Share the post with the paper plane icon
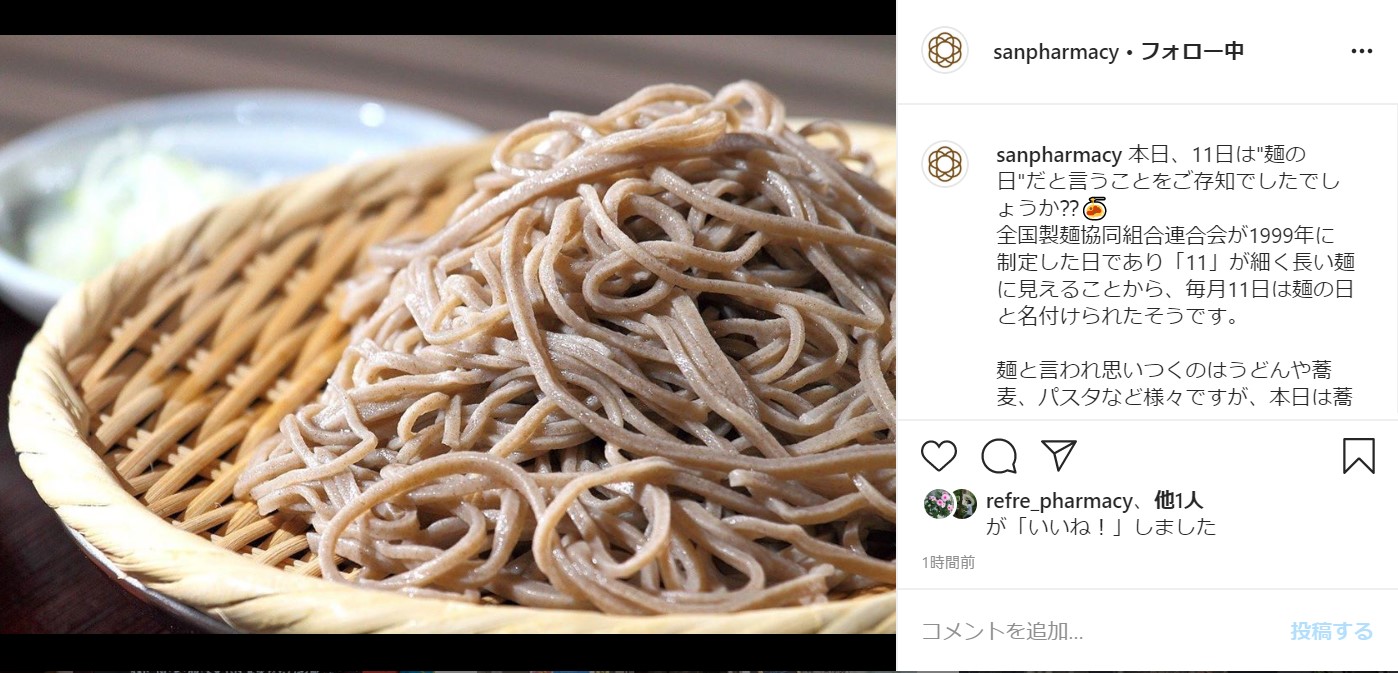This screenshot has height=673, width=1398. pos(1058,455)
